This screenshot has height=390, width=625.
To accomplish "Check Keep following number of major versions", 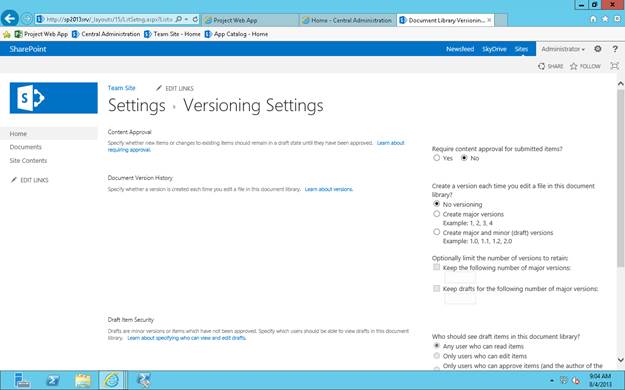I will (436, 268).
